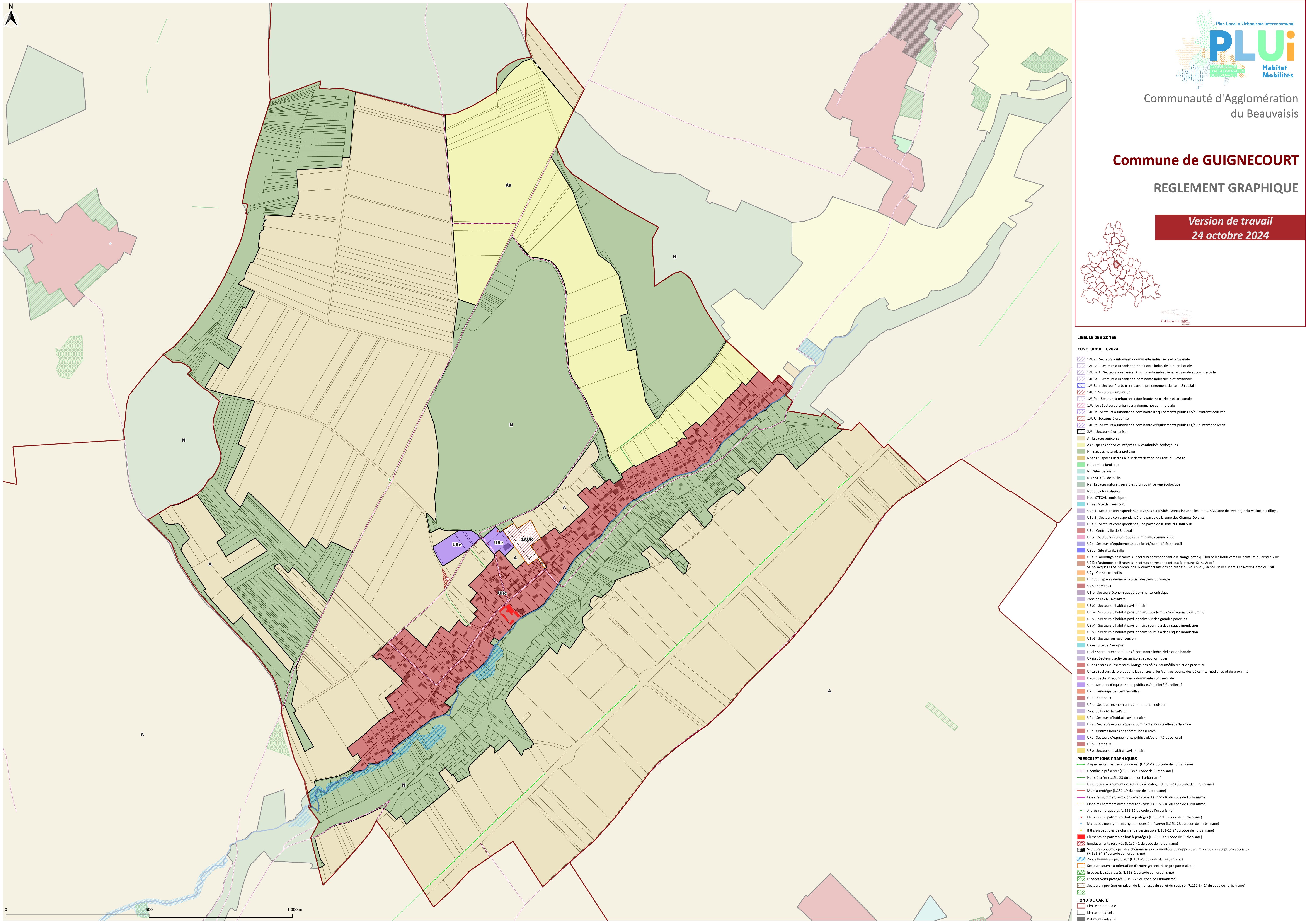
Task: Click the URc zone label on the map
Action: tap(502, 593)
